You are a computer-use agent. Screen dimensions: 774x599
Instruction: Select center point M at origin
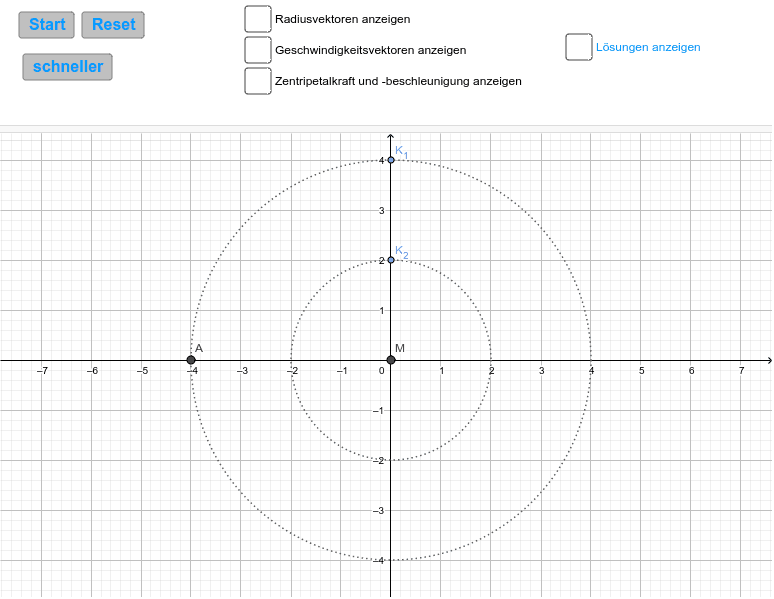[391, 360]
